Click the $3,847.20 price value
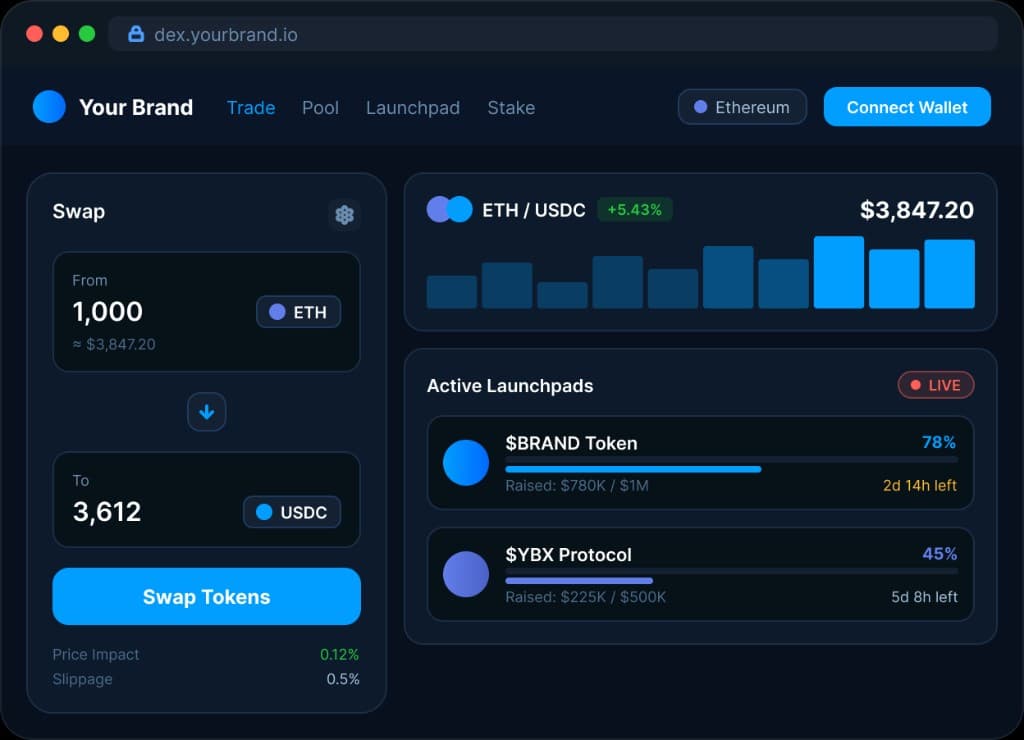Screen dimensions: 1024x740 (916, 210)
